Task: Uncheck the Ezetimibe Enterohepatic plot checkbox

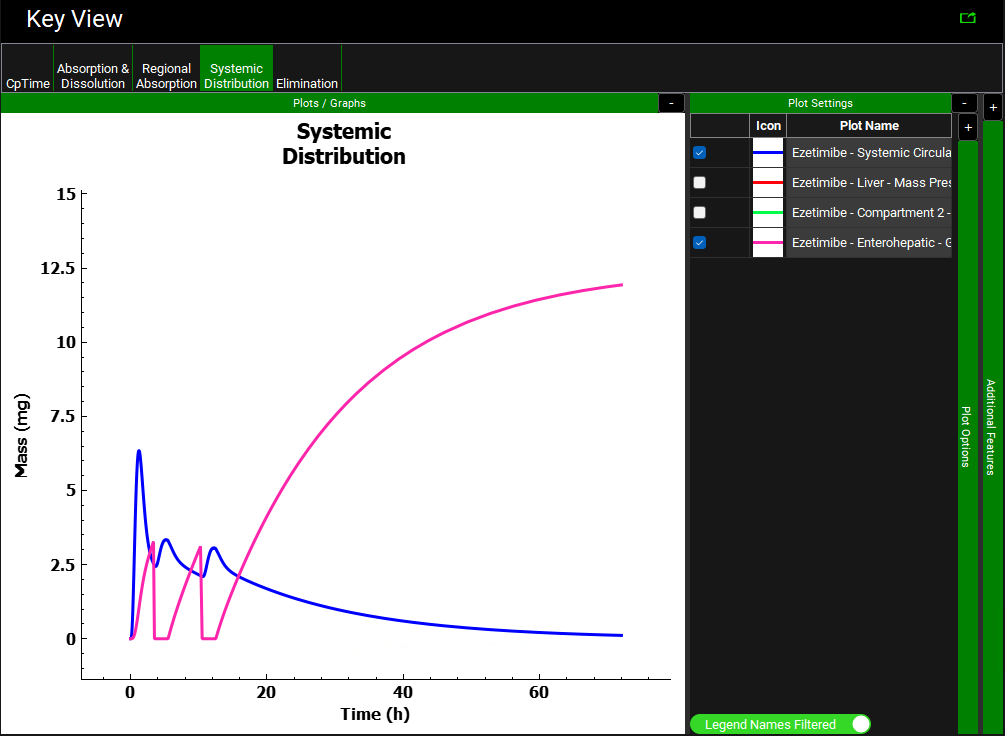Action: click(700, 243)
